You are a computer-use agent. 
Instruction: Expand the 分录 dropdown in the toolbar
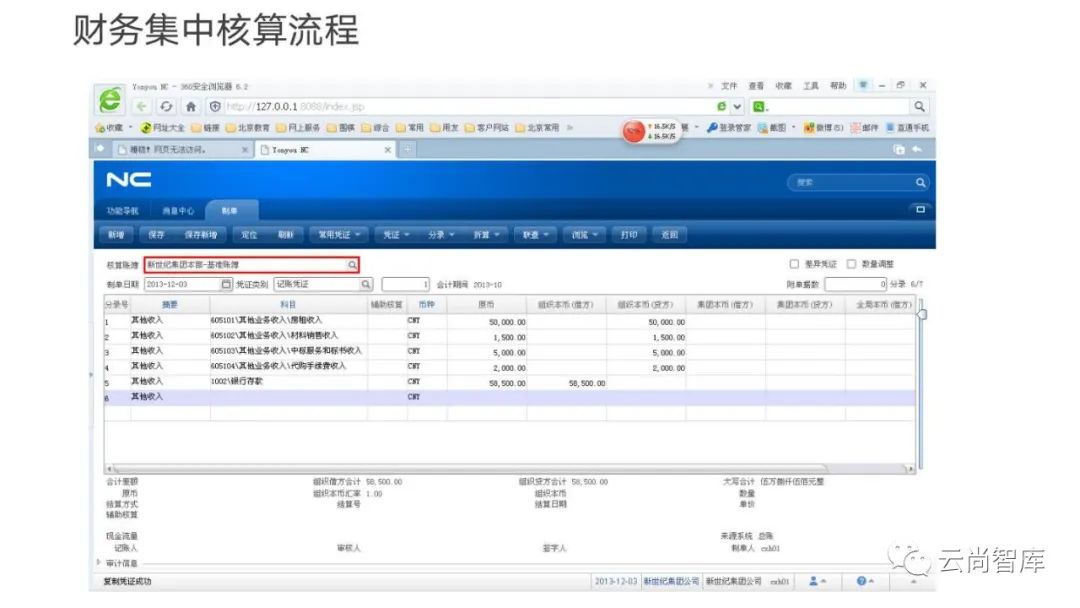[x=441, y=235]
